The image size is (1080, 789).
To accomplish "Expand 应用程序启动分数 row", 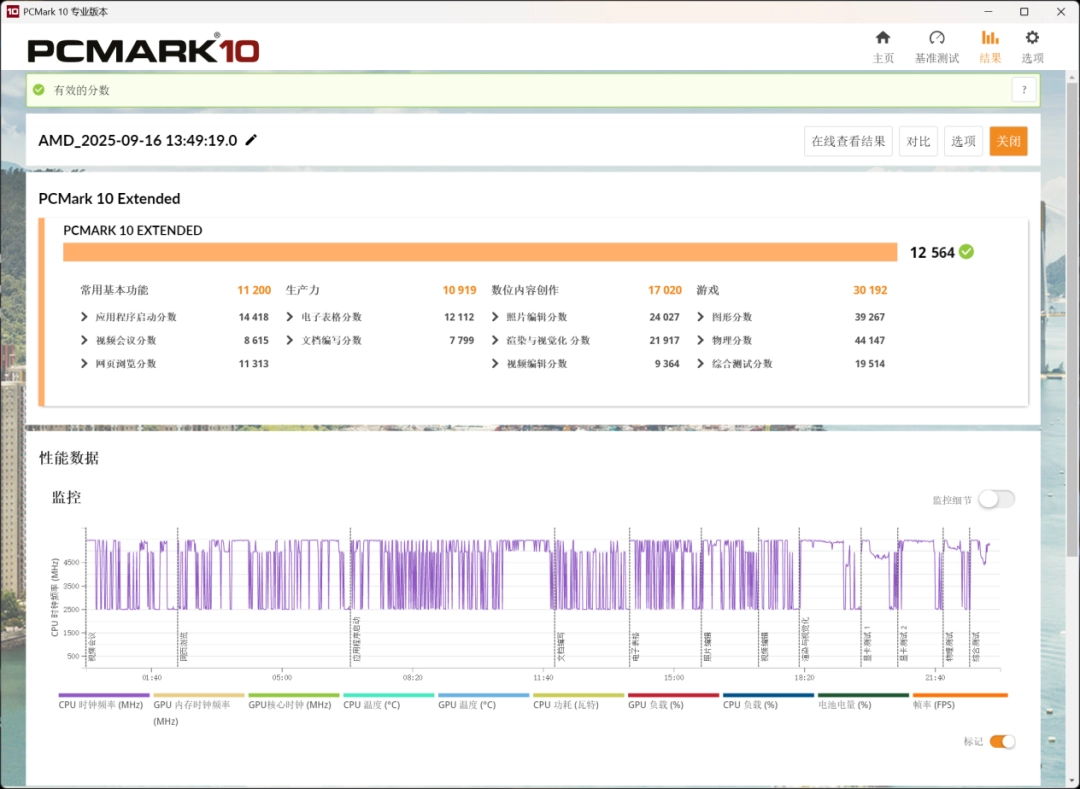I will (x=84, y=317).
